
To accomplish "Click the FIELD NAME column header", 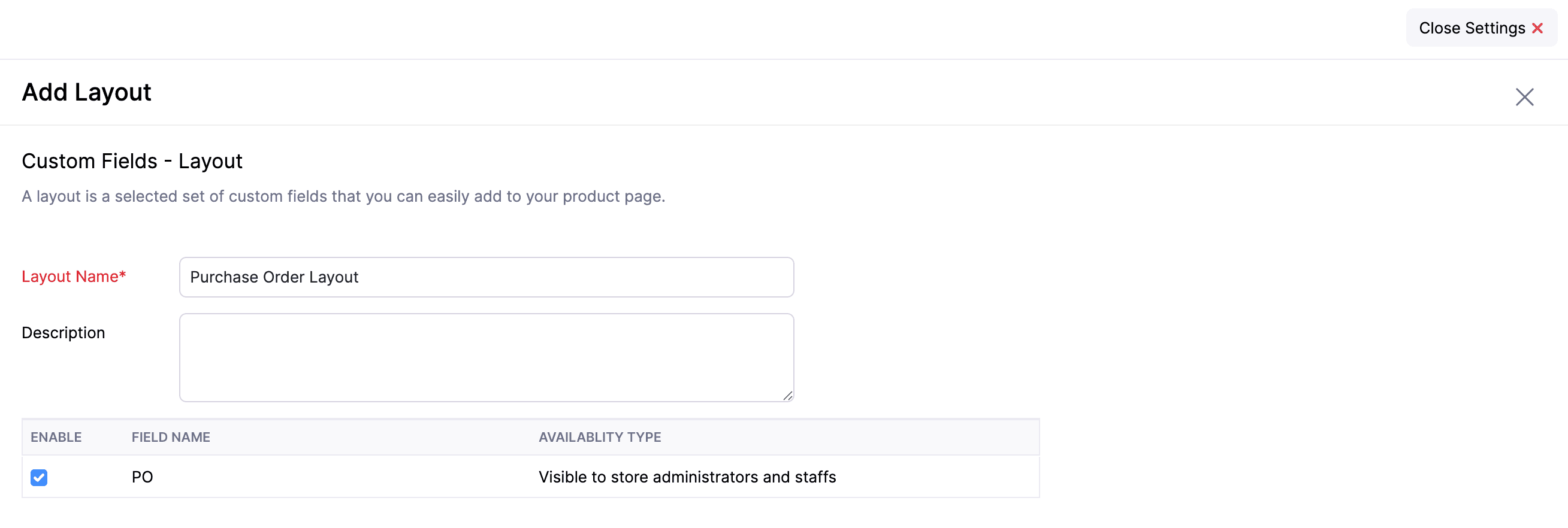I will pyautogui.click(x=170, y=437).
